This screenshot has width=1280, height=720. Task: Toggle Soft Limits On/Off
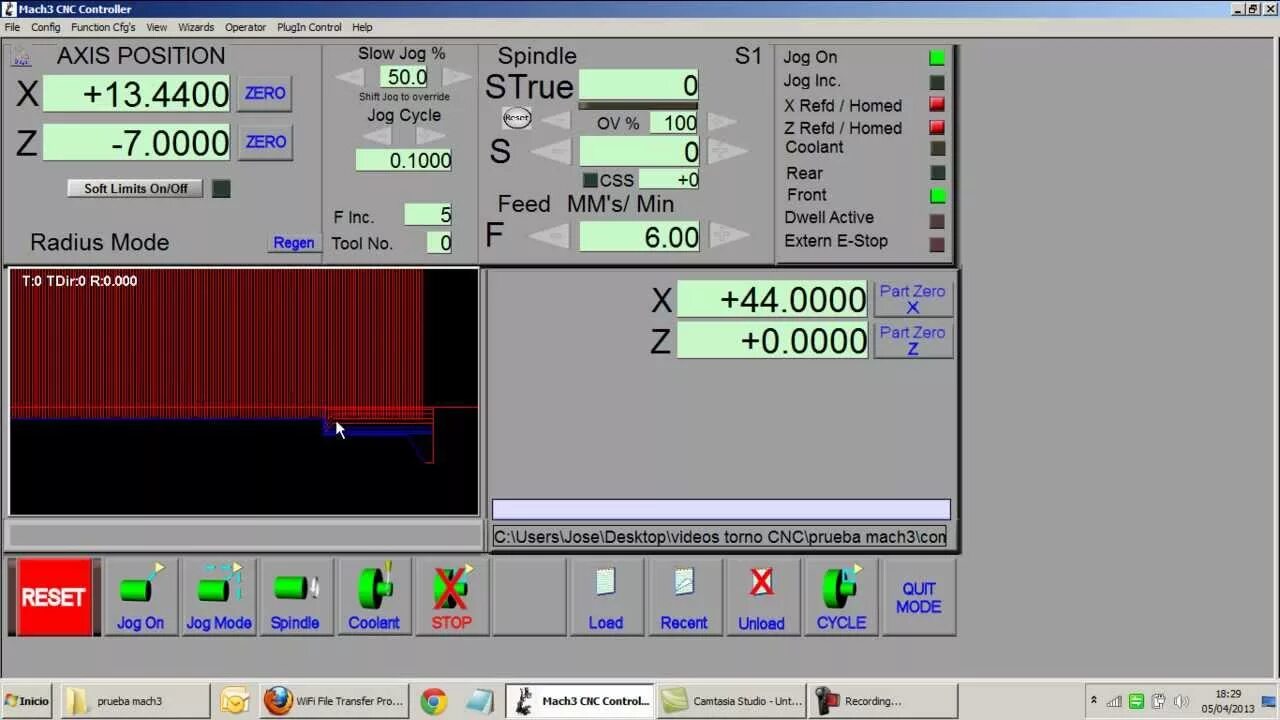click(135, 188)
